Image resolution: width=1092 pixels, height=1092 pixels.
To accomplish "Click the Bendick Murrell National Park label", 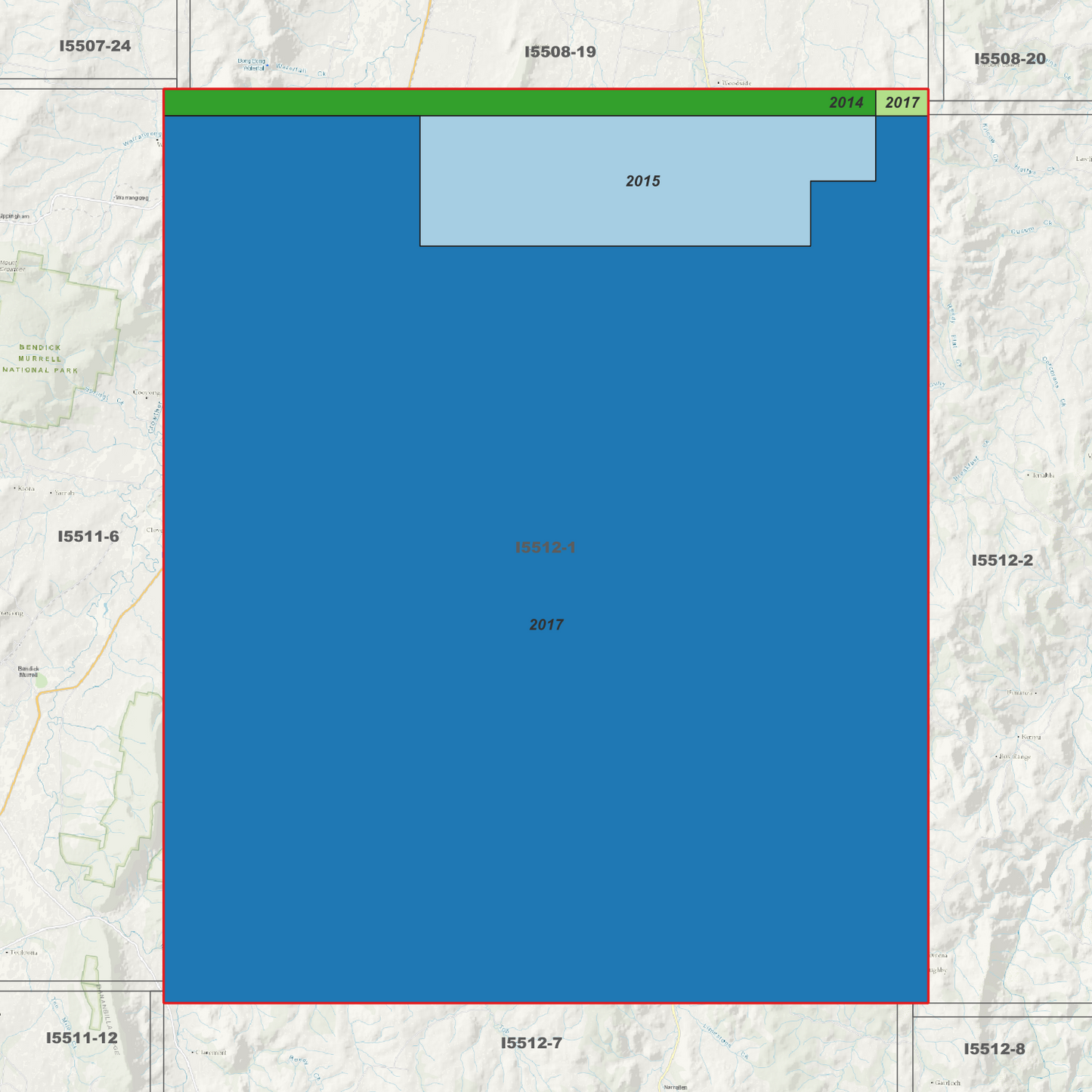I will (41, 359).
